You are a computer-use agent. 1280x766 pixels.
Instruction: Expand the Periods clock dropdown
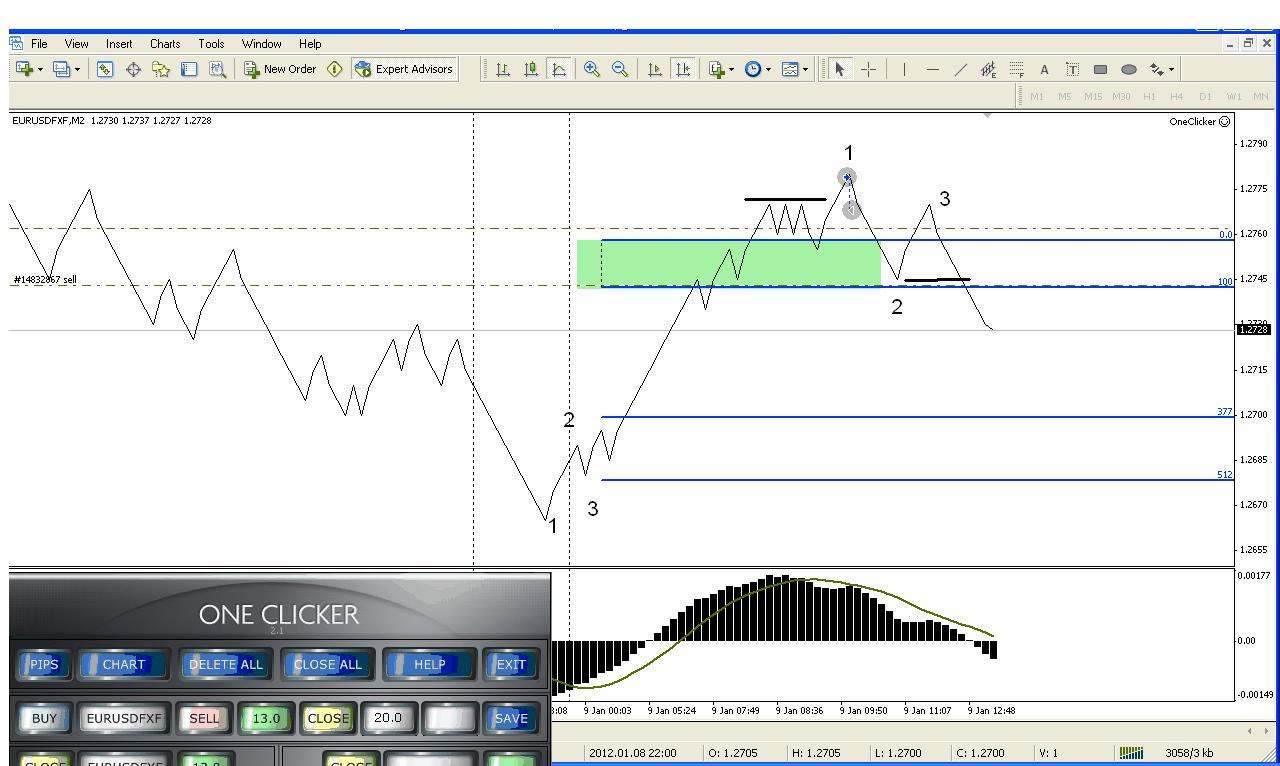(768, 69)
